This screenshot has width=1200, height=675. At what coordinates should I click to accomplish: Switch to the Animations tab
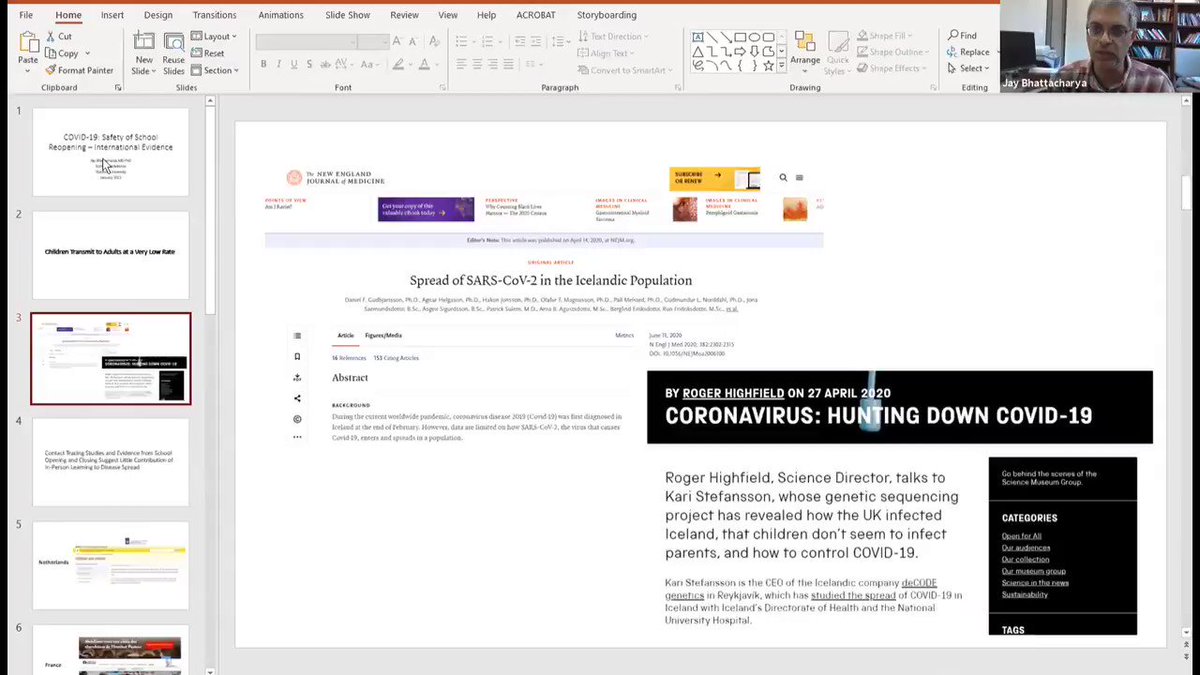281,15
